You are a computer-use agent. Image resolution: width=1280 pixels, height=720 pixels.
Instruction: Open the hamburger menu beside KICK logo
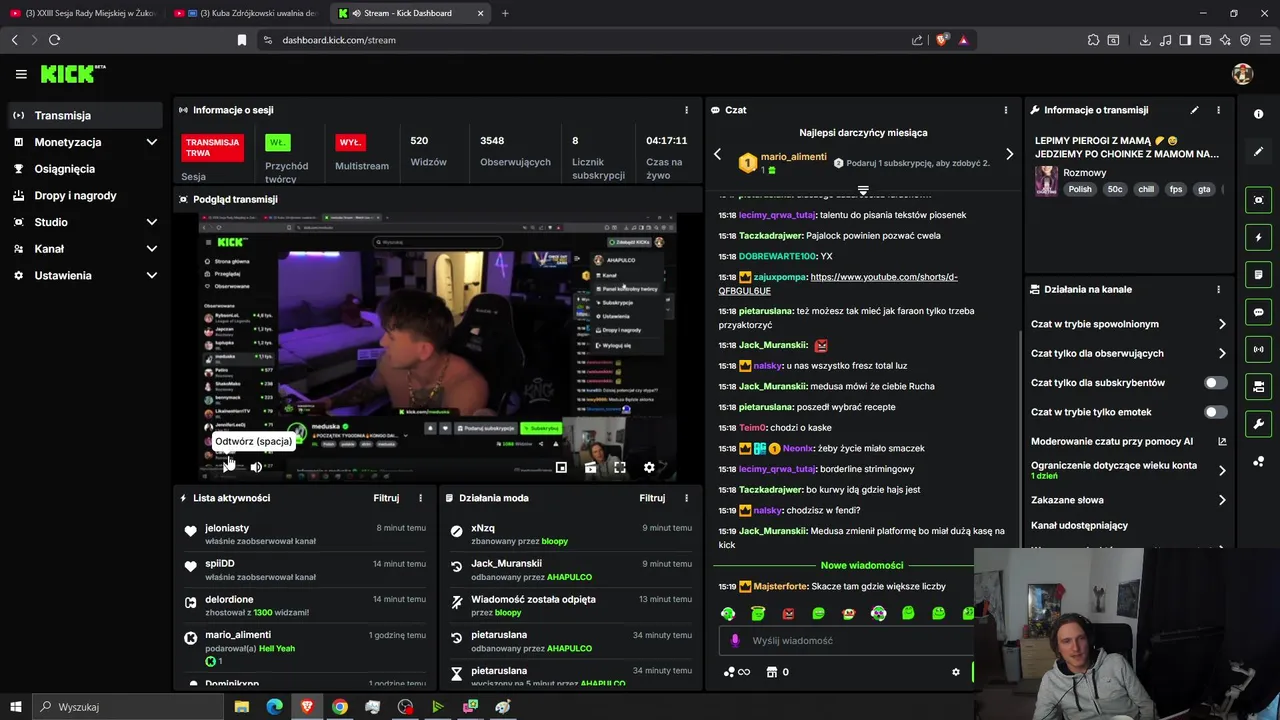[x=21, y=74]
